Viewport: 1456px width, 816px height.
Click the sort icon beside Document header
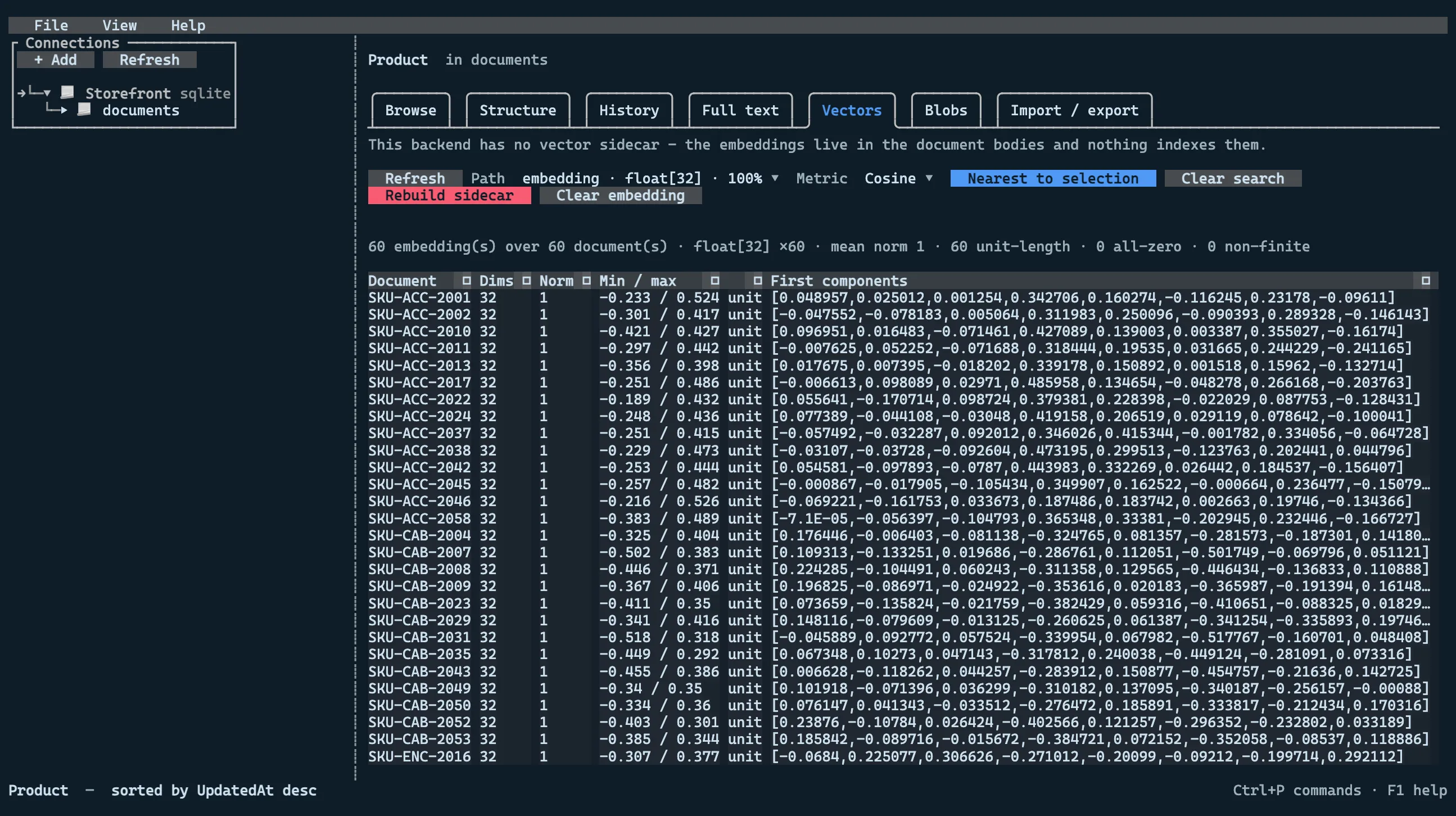(x=466, y=281)
